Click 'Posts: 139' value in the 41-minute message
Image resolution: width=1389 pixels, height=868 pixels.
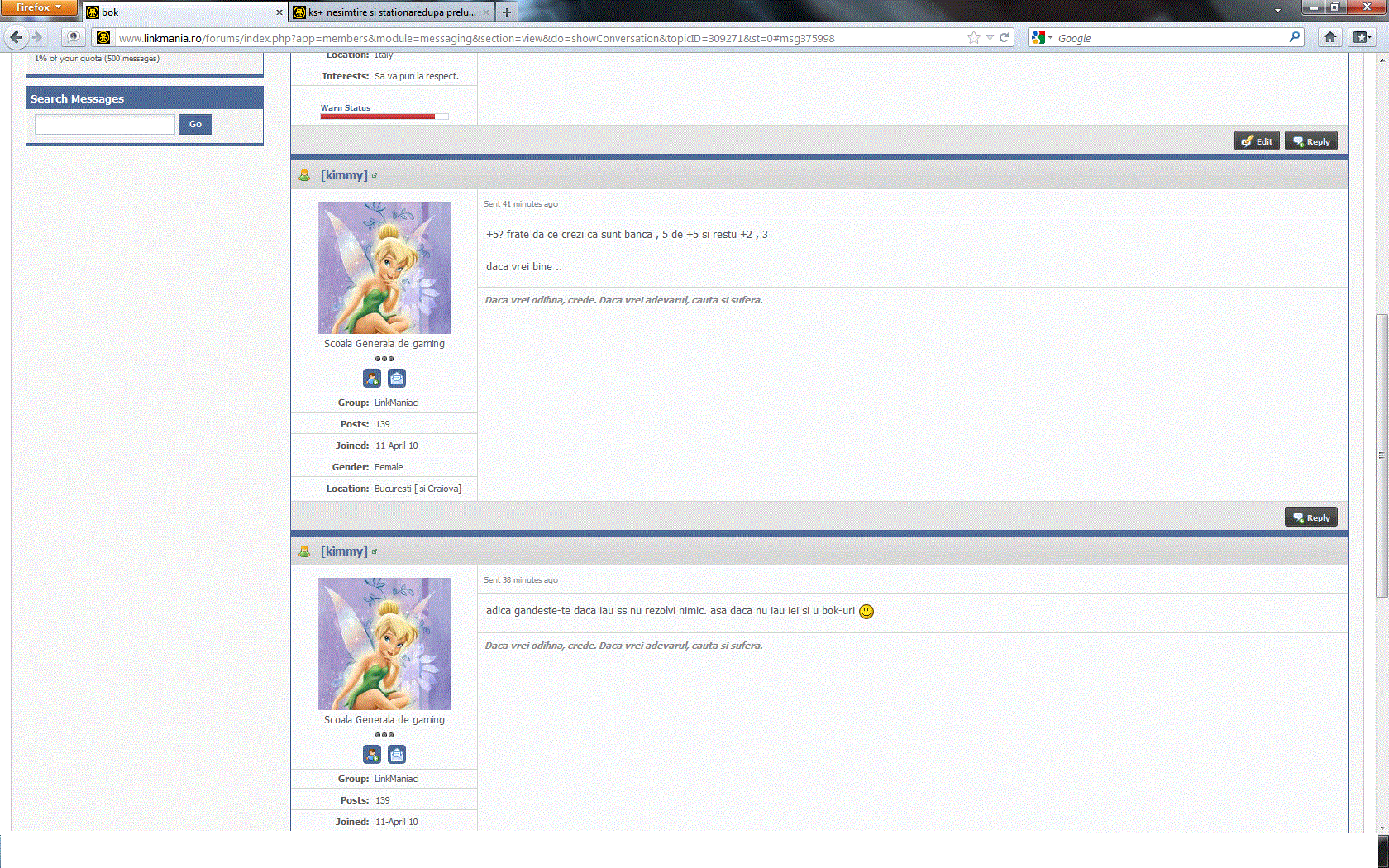383,424
